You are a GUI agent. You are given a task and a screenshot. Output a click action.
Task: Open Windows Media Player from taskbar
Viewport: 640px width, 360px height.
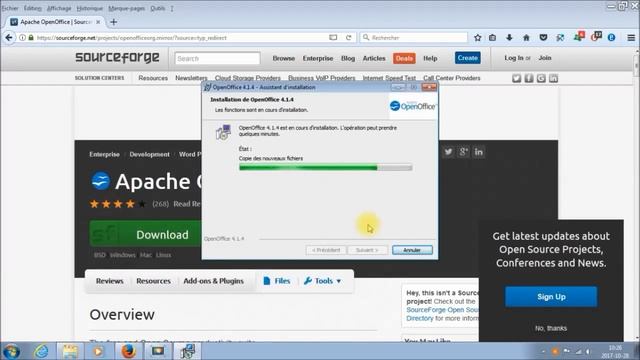[98, 351]
